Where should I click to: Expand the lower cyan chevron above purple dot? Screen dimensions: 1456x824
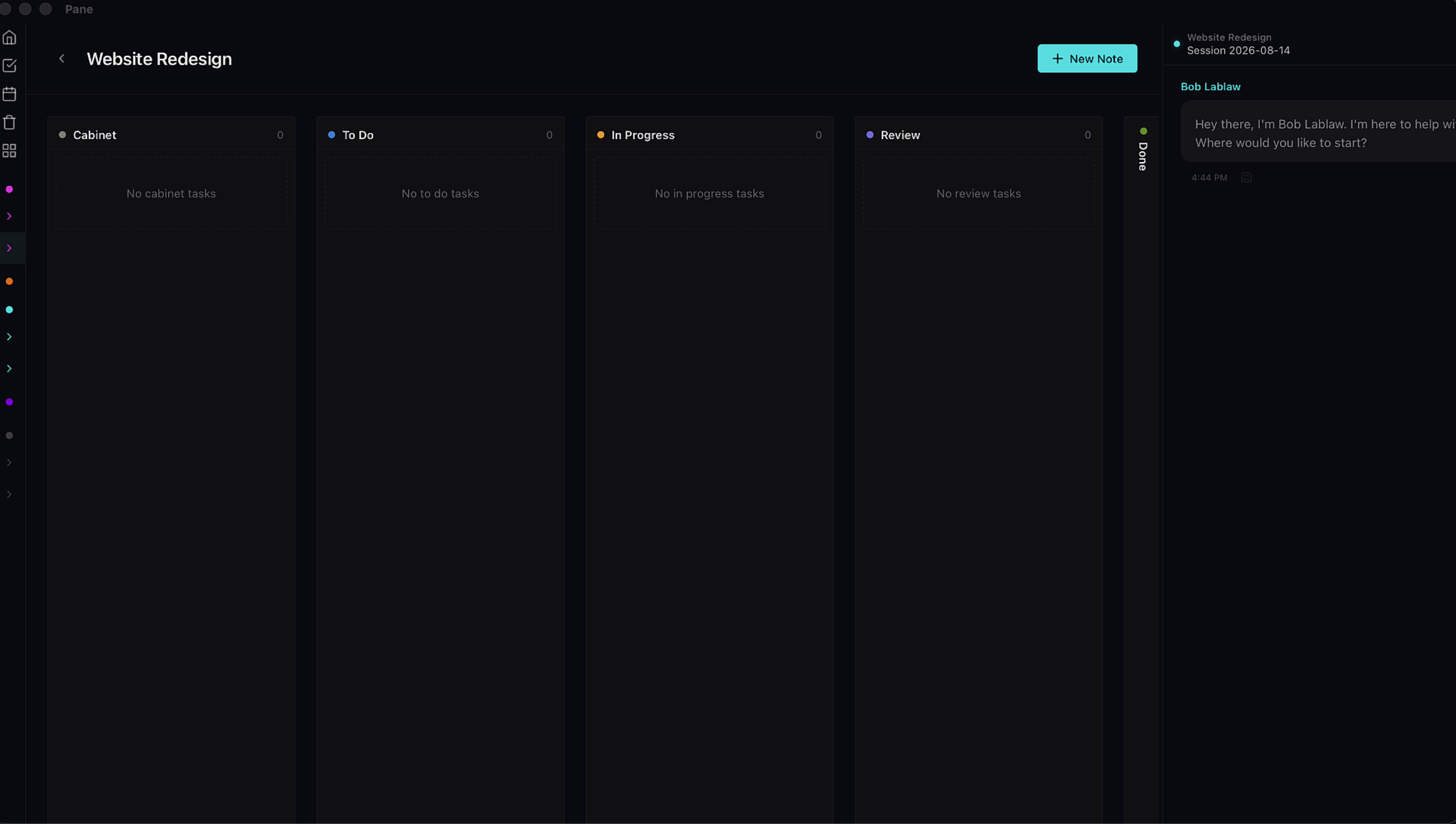(x=9, y=369)
